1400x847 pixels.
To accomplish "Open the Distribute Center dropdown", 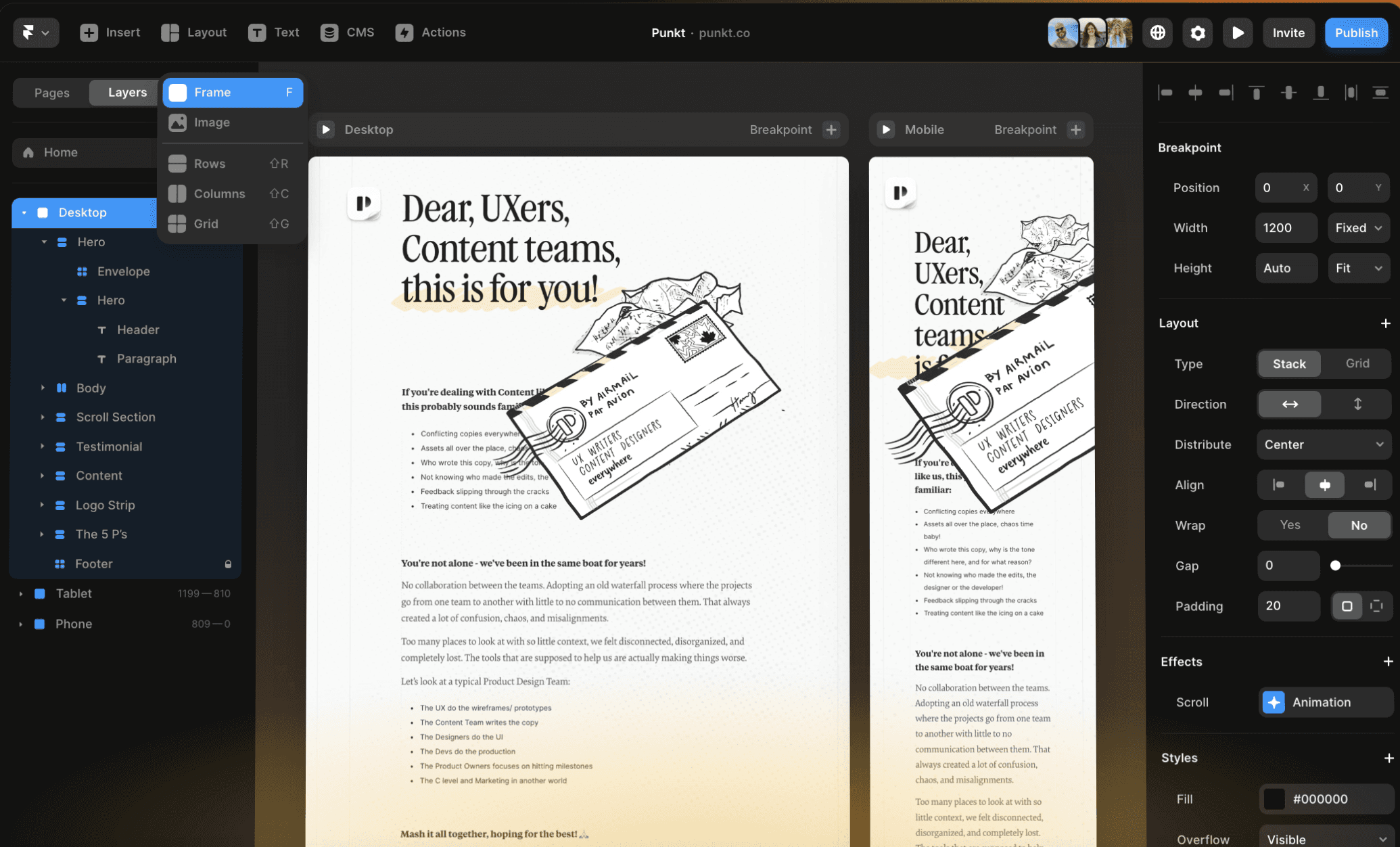I will tap(1324, 444).
